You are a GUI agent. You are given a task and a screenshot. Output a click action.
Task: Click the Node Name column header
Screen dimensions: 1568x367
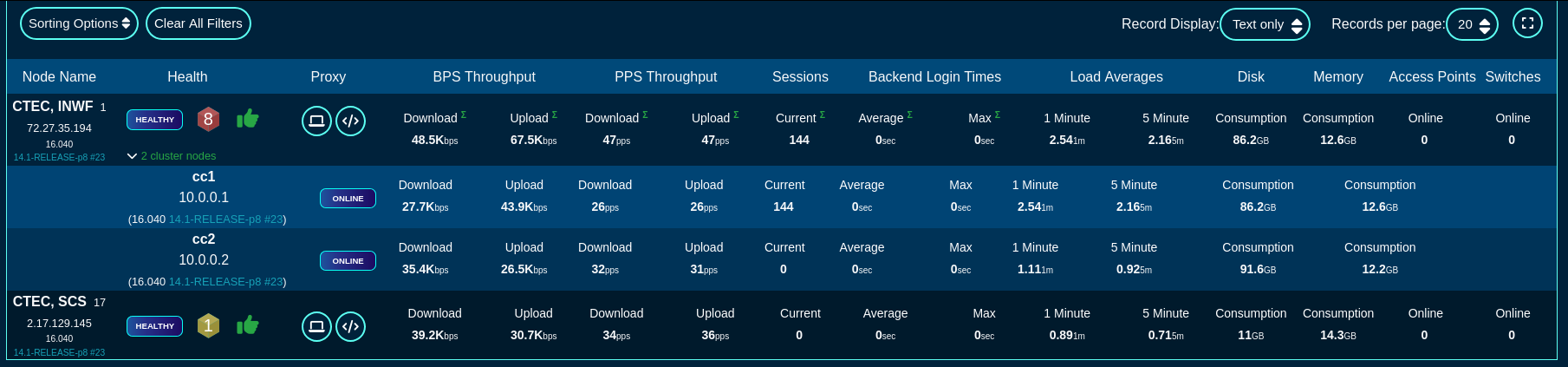59,76
